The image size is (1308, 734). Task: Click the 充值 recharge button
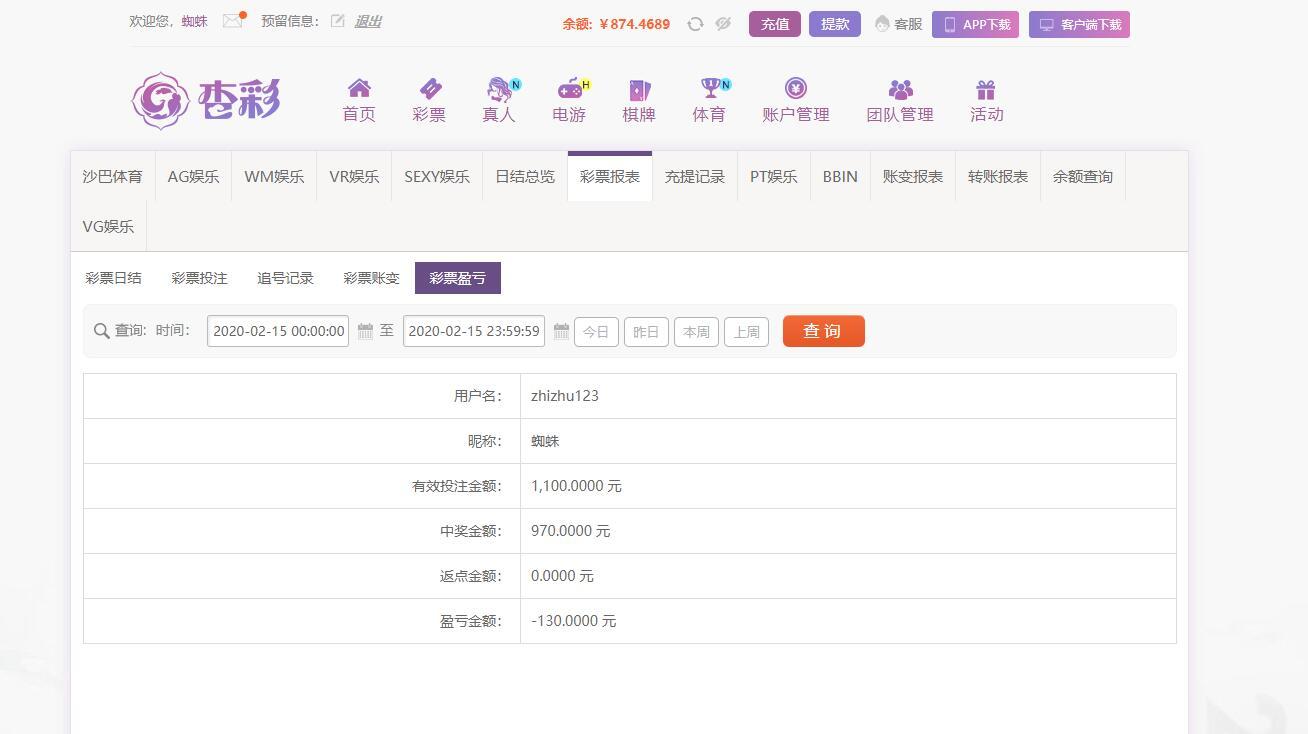coord(775,24)
